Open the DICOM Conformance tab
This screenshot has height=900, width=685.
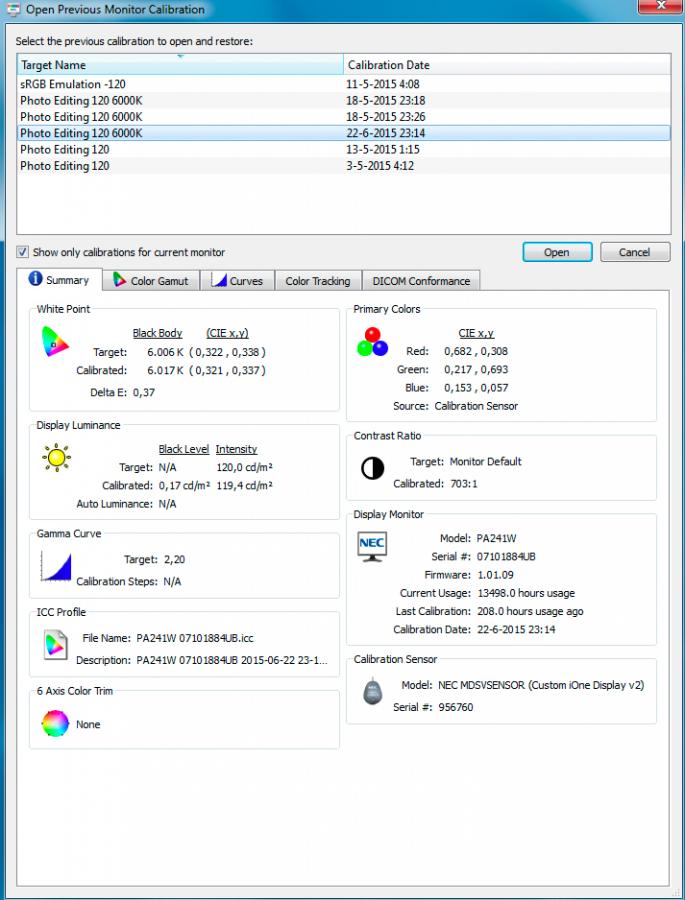pos(421,281)
